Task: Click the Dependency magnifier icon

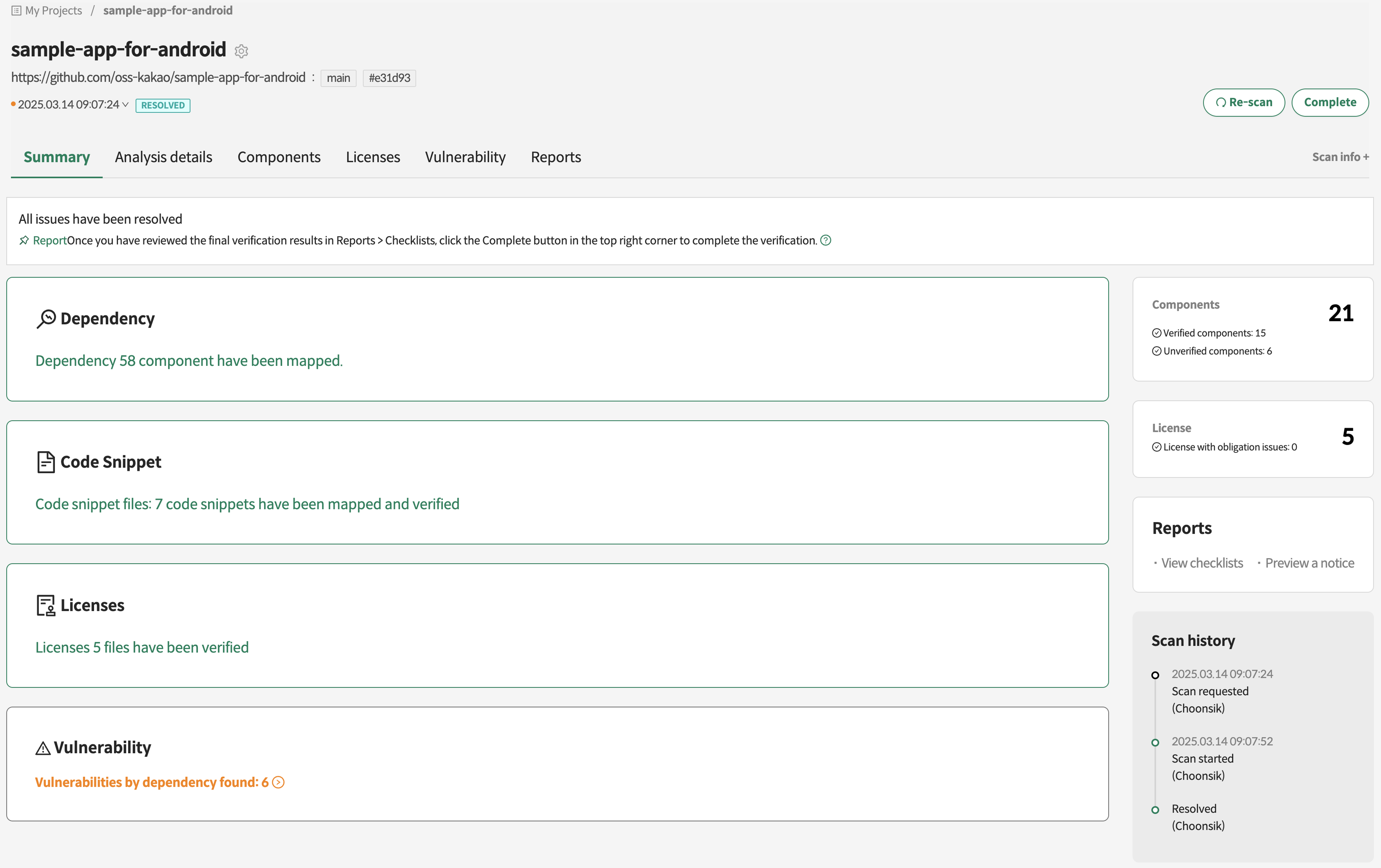Action: click(x=46, y=319)
